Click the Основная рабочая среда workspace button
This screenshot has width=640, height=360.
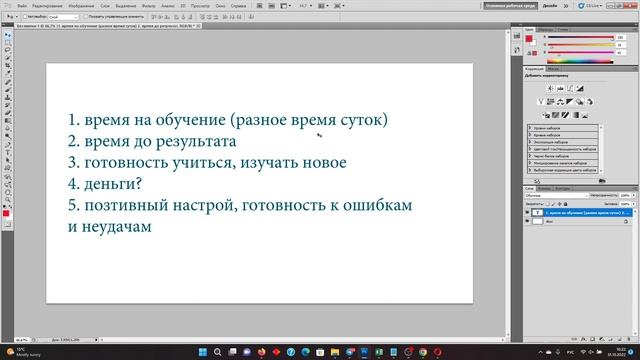511,6
